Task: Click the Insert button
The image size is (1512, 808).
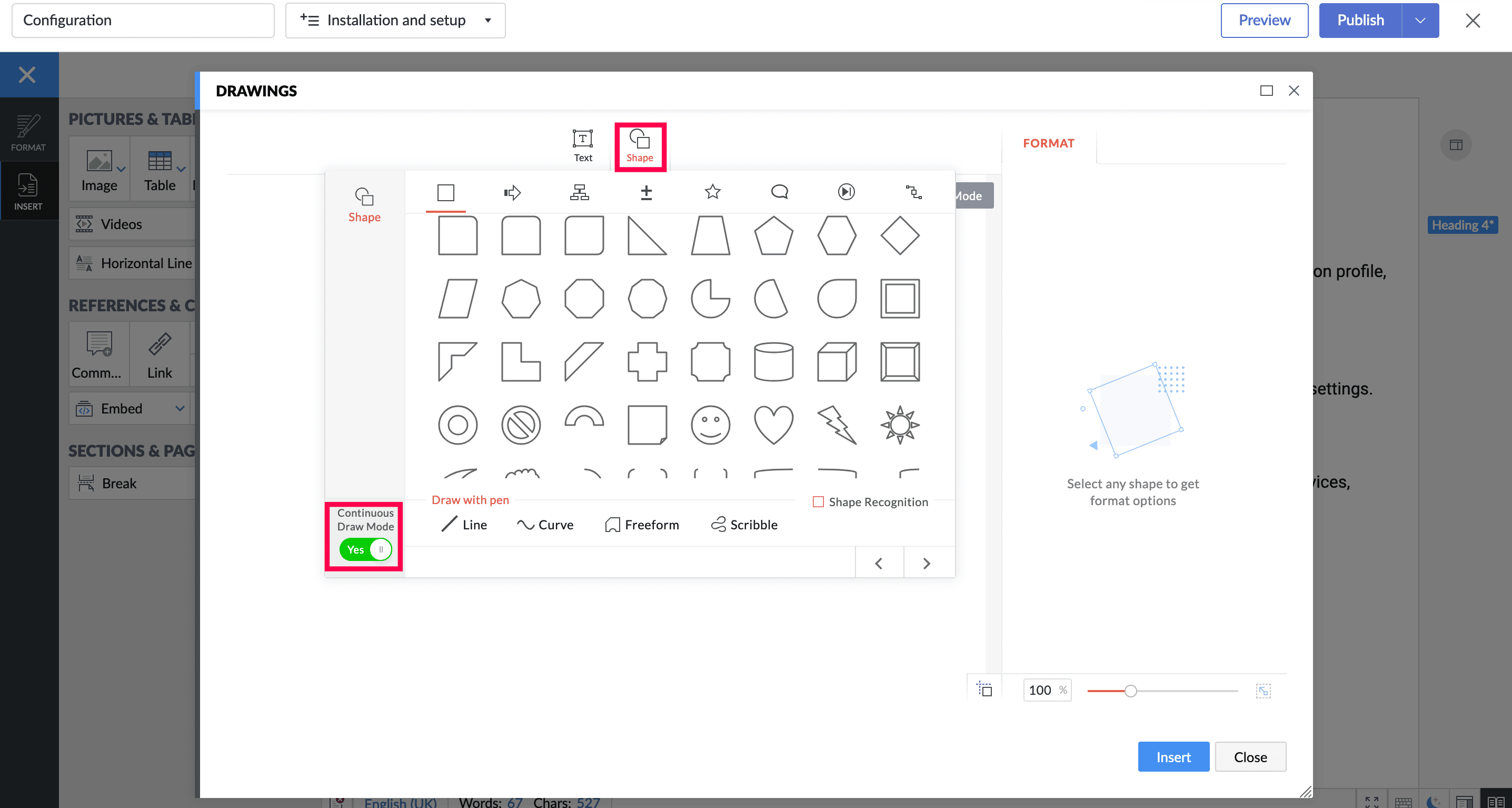Action: tap(1173, 757)
